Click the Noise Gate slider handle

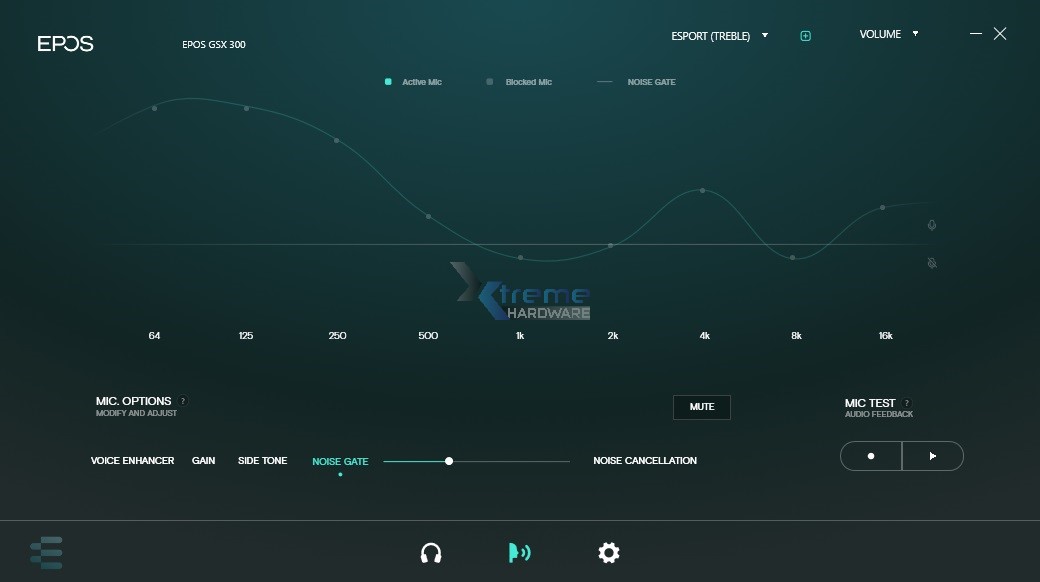tap(449, 461)
